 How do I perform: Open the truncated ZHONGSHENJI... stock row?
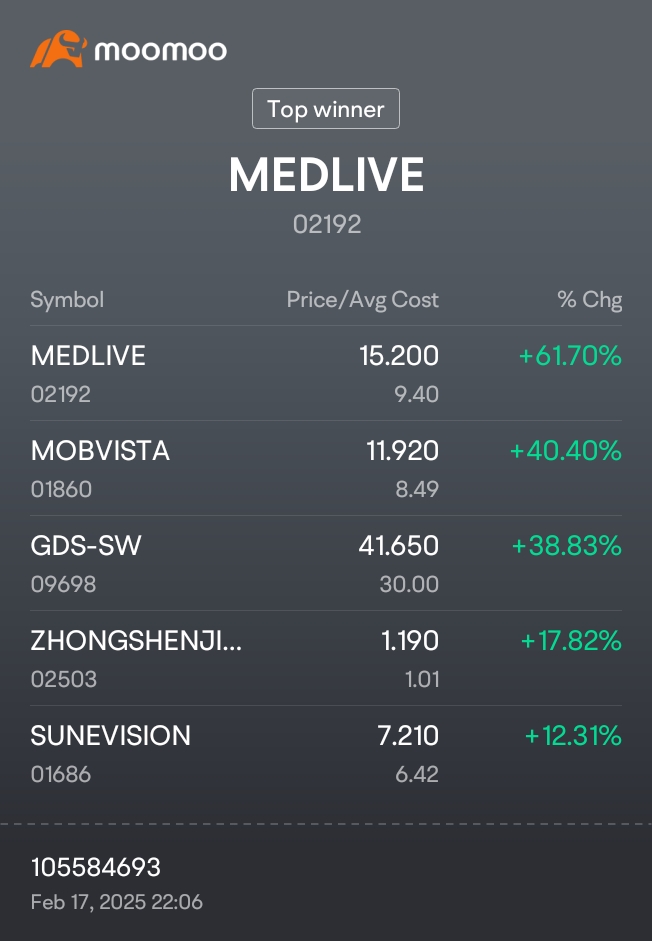tap(136, 641)
